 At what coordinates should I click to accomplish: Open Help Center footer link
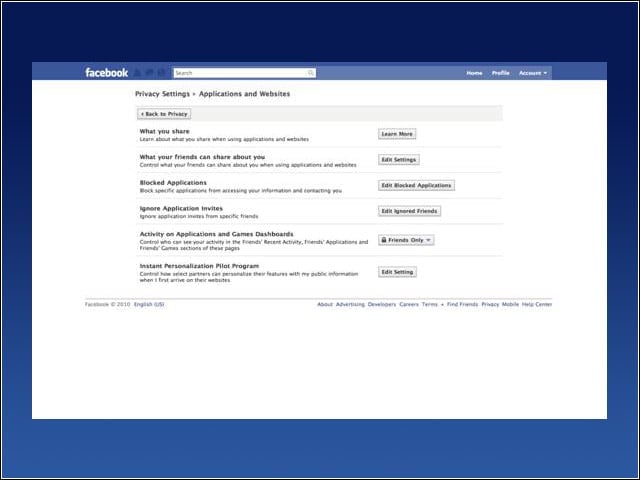[x=537, y=304]
